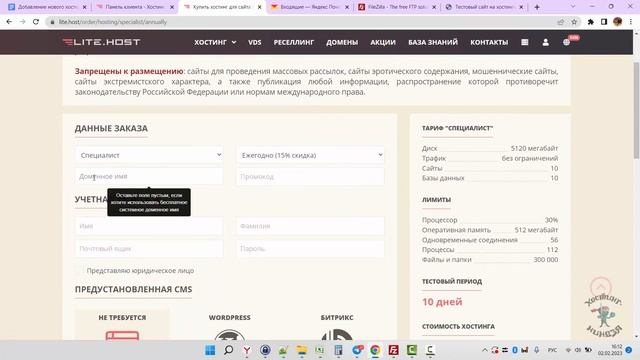Expand the ХОСТИНГ menu chevron
The image size is (640, 360).
tap(234, 42)
